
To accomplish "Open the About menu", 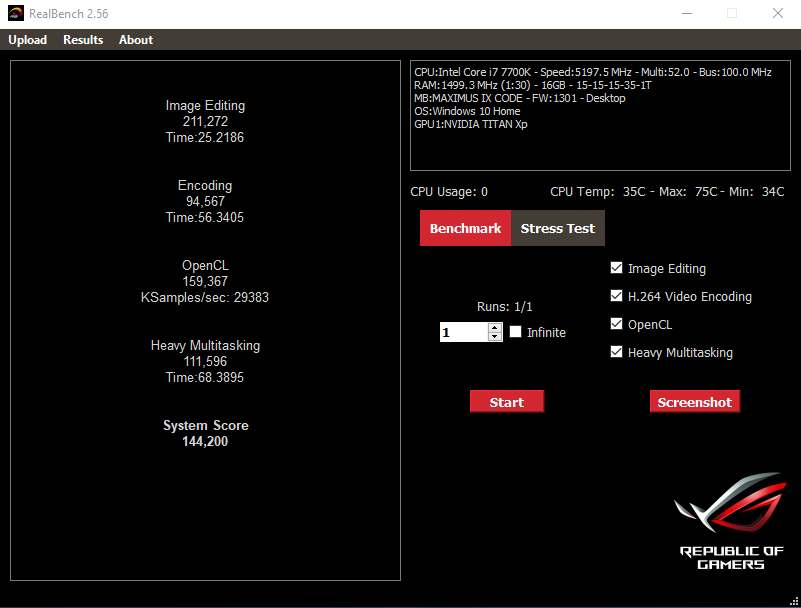I will tap(136, 40).
